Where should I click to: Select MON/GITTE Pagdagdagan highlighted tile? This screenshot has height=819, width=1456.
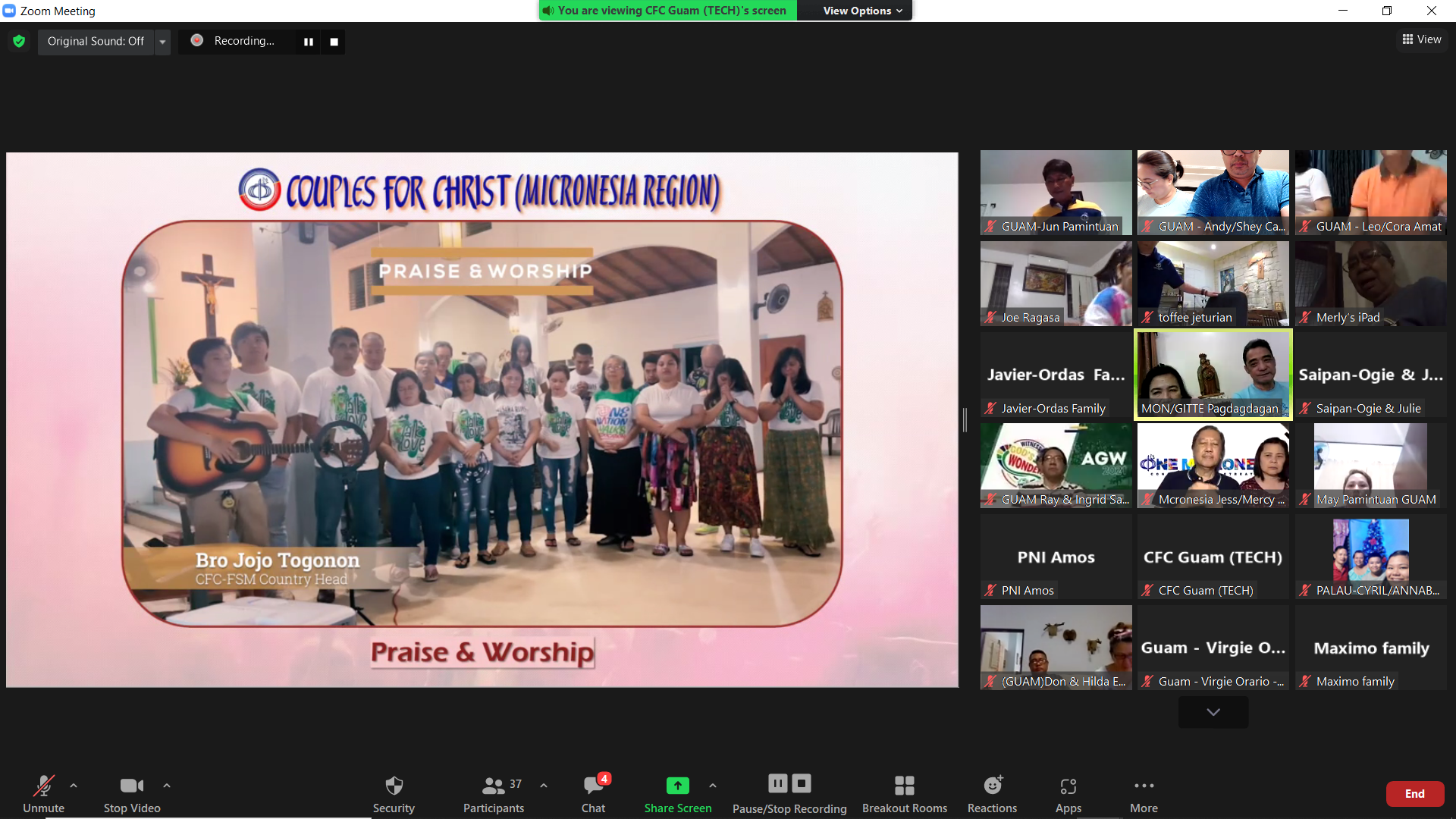pos(1213,374)
